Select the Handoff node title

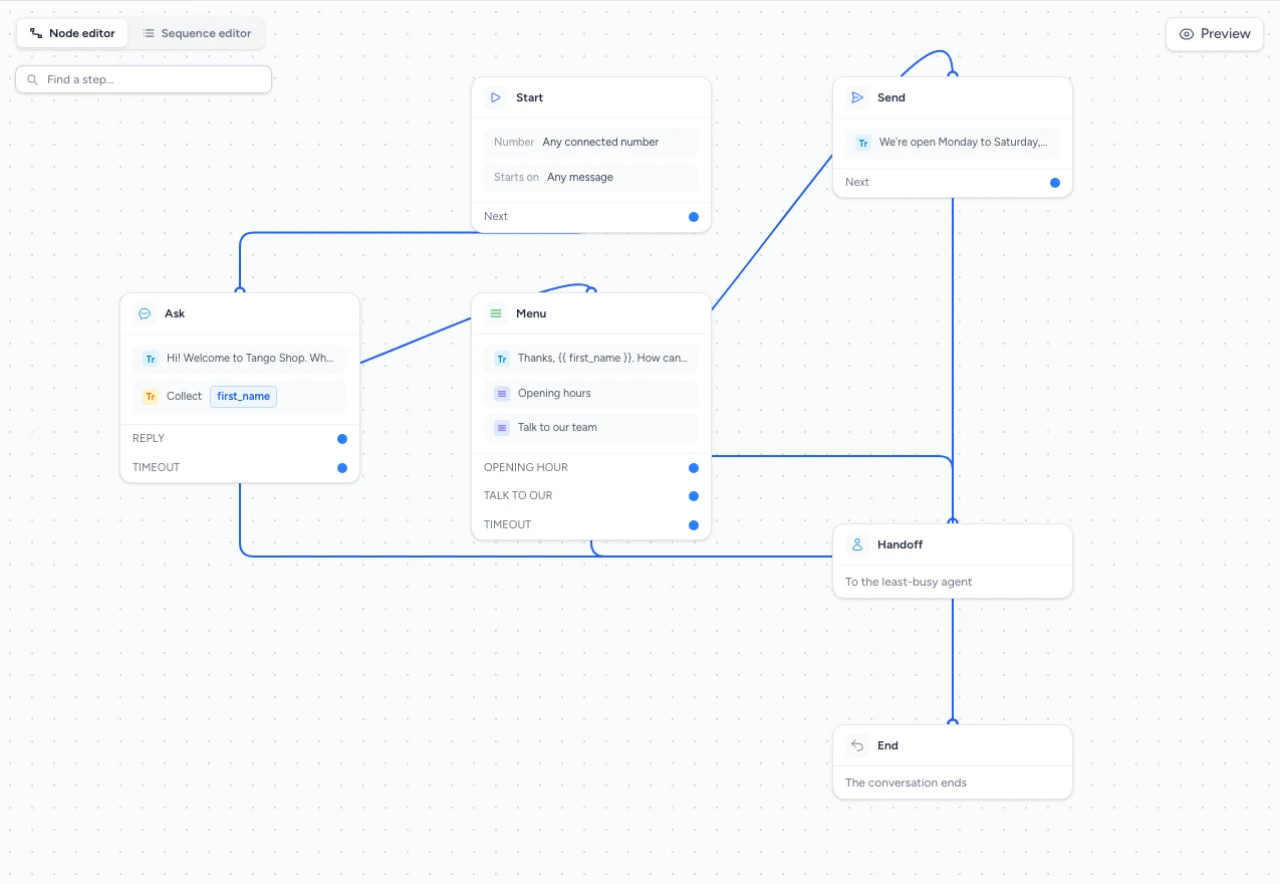(x=900, y=545)
